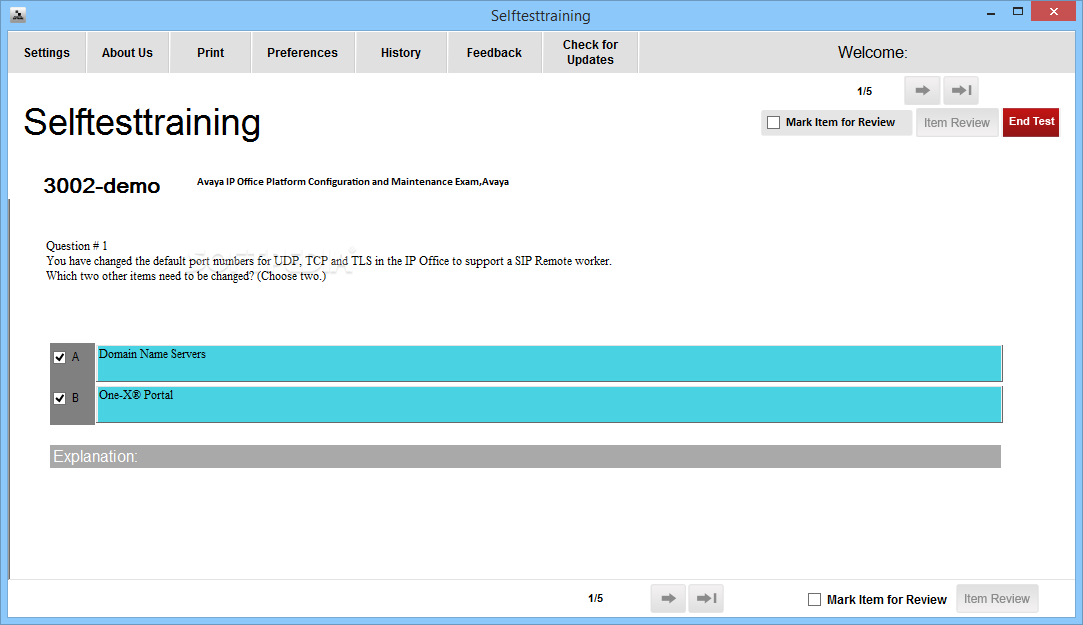Click the Avaya IP Office exam description

click(x=353, y=182)
